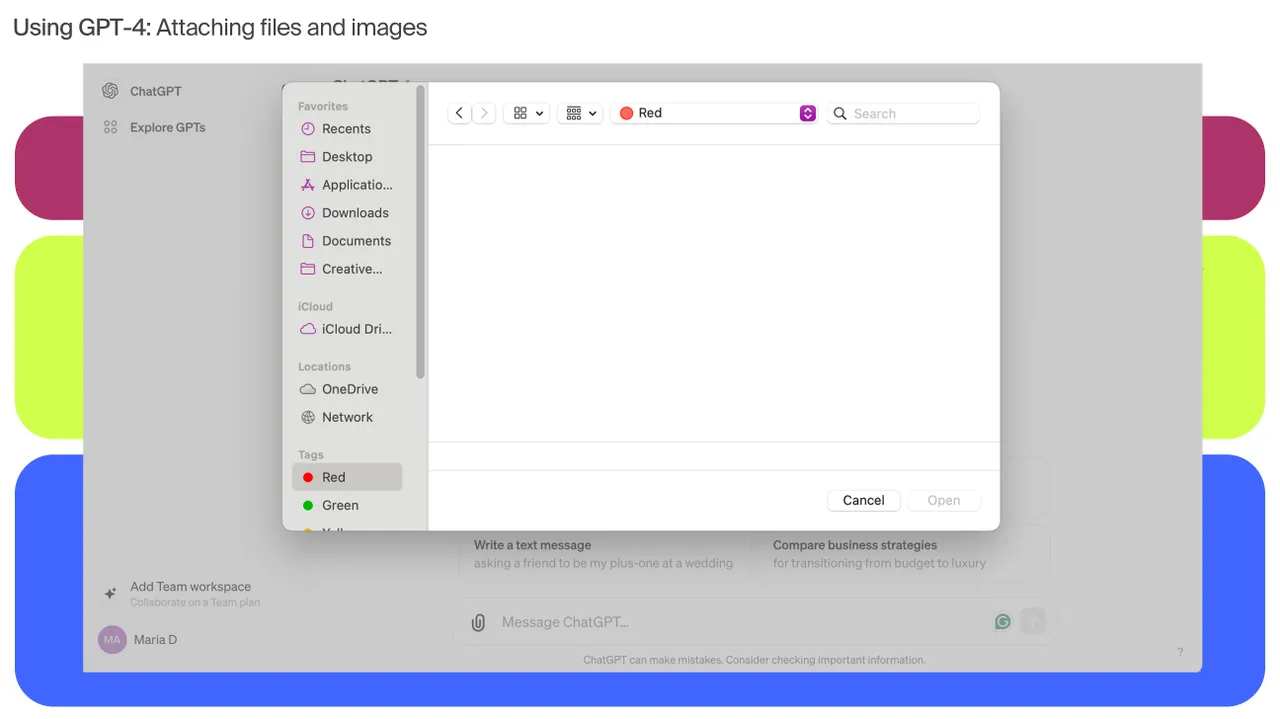1280x719 pixels.
Task: Click the sidebar vertical scrollbar
Action: [420, 232]
